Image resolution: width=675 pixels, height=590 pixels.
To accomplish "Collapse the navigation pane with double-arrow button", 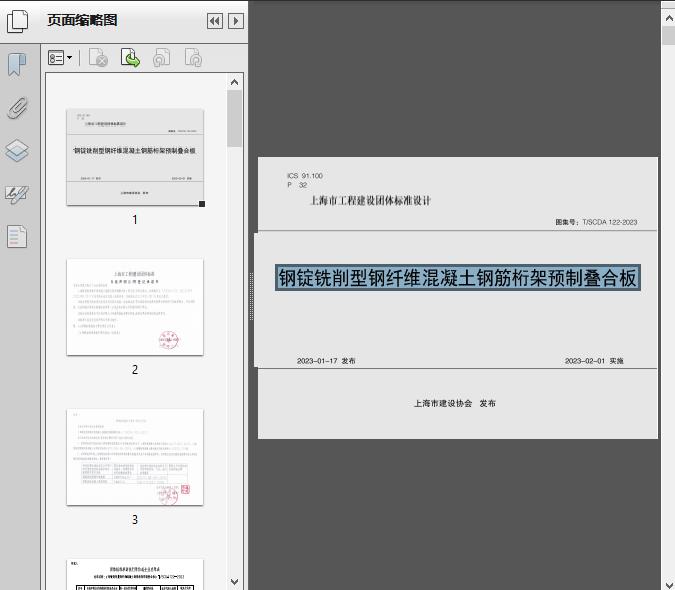I will coord(215,21).
